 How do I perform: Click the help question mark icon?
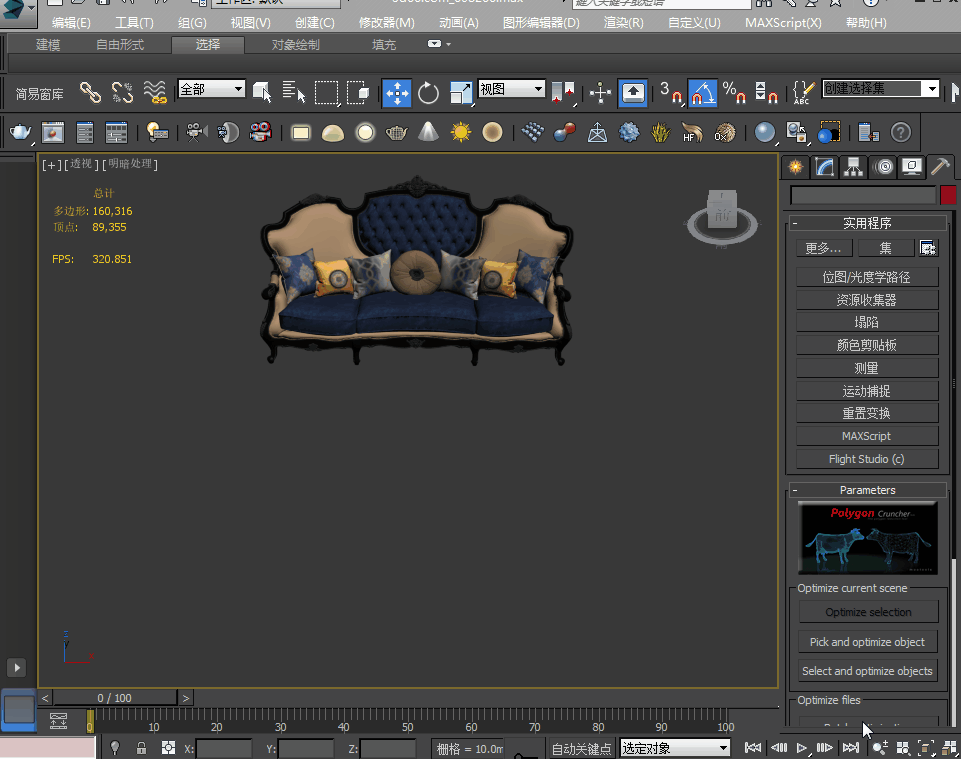pyautogui.click(x=901, y=132)
